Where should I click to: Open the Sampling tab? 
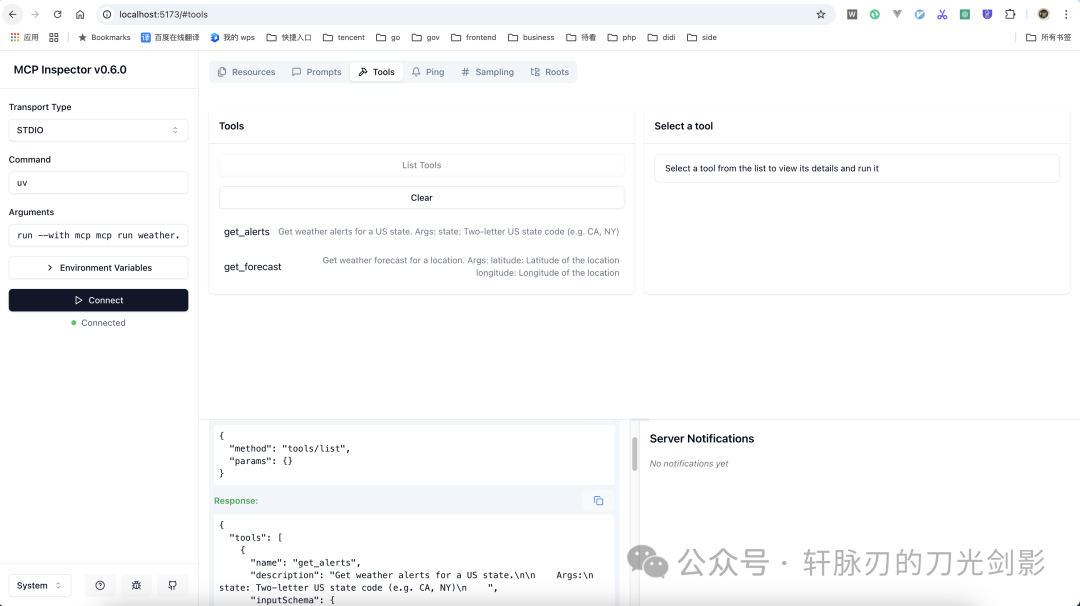point(487,72)
